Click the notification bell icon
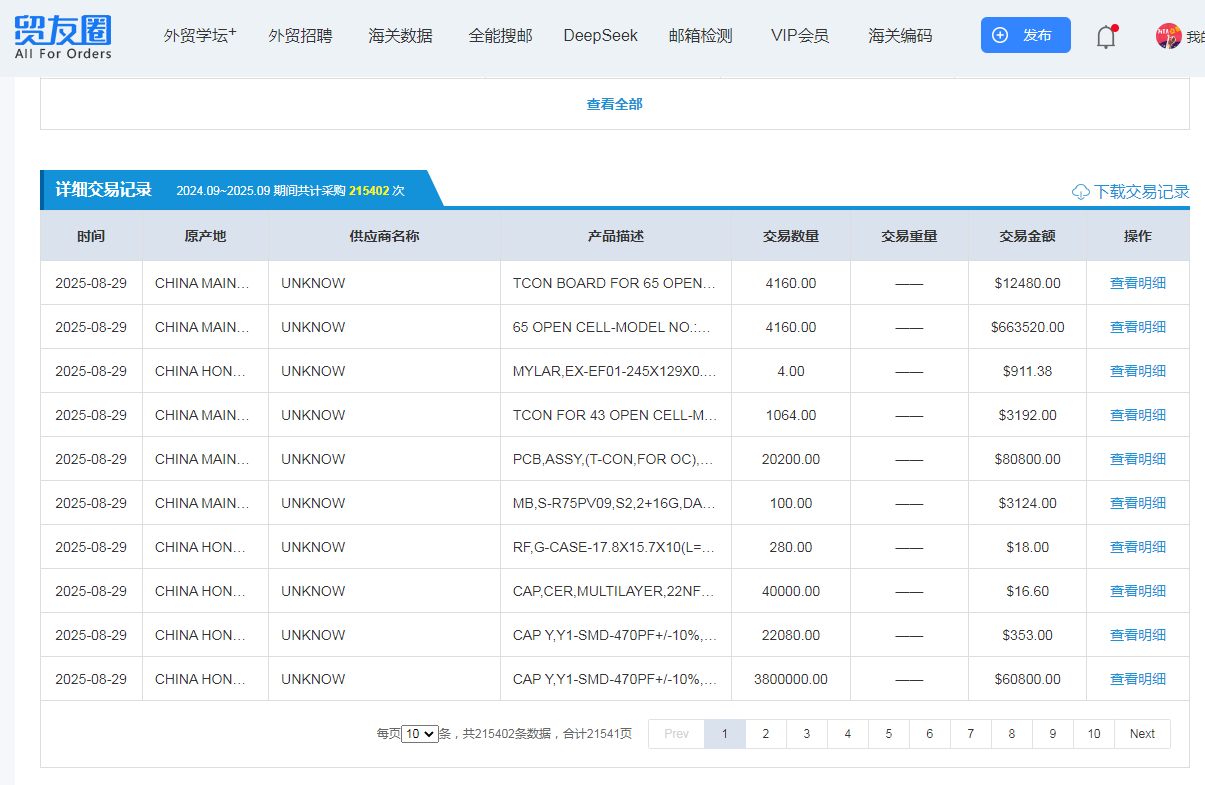Viewport: 1205px width, 785px height. pos(1105,37)
